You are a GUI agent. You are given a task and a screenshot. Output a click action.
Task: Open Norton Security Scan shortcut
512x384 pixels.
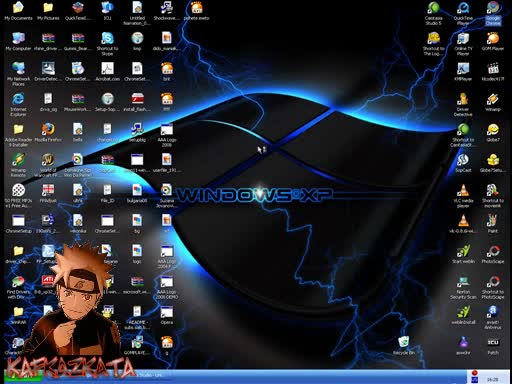click(463, 287)
